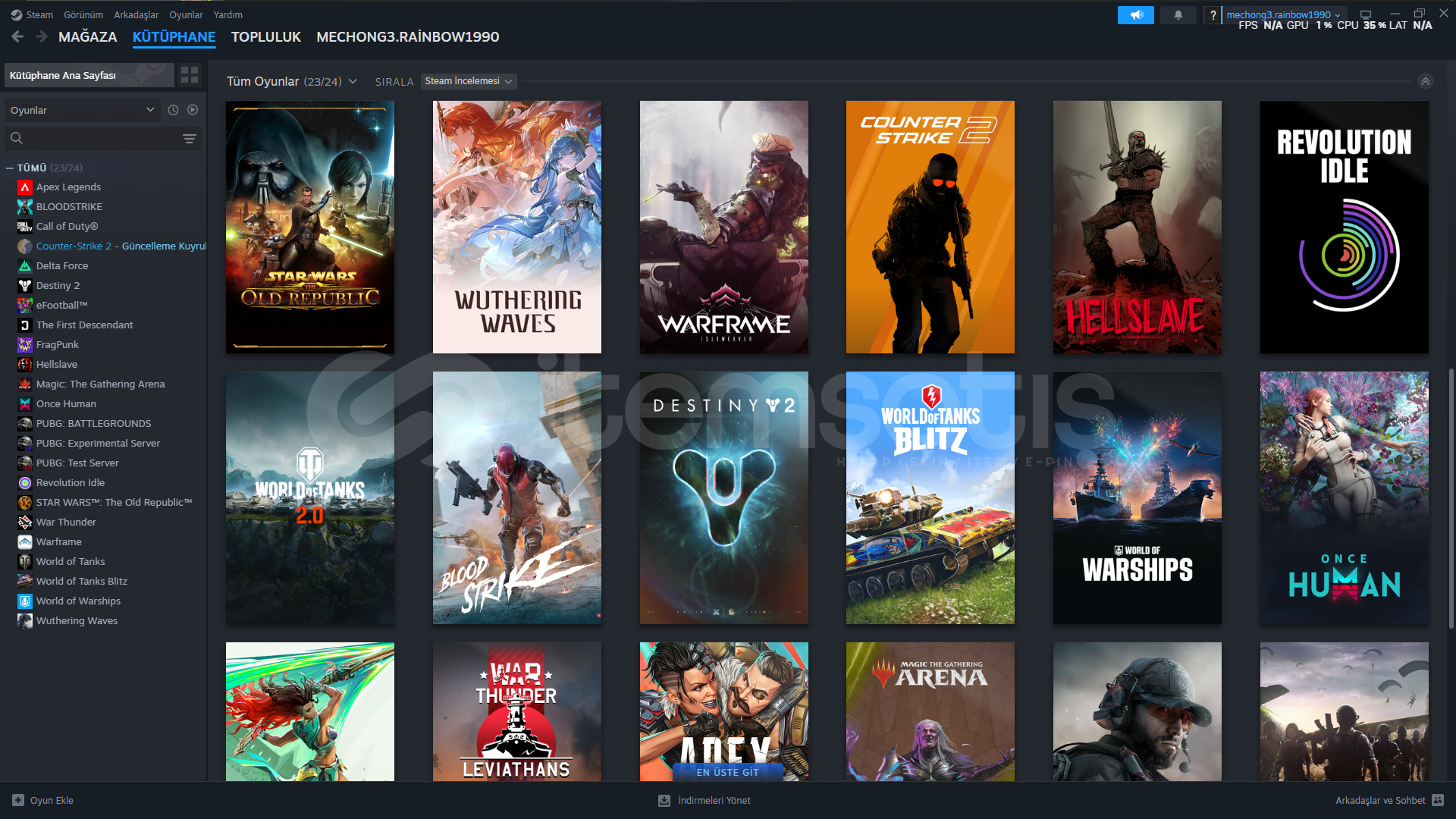This screenshot has width=1456, height=819.
Task: Click the Revolution Idle sidebar icon
Action: coord(25,483)
